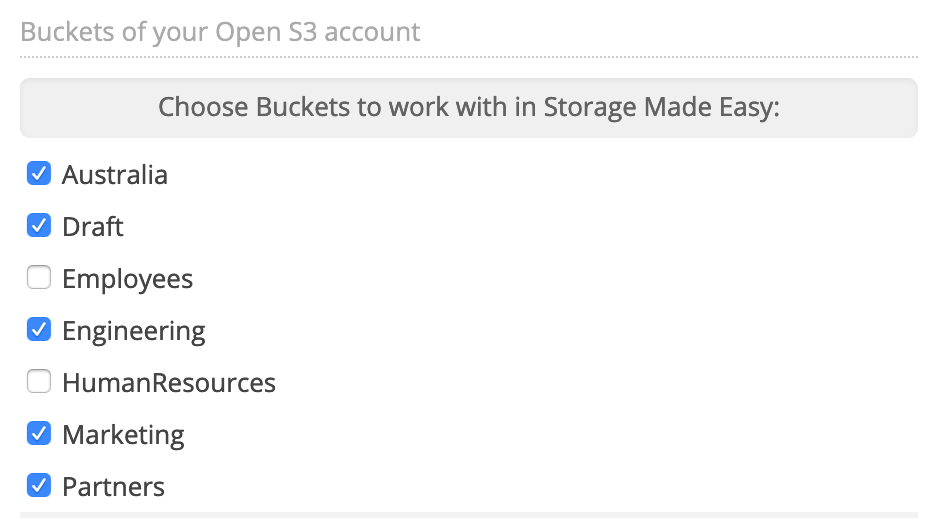Click the Australia bucket label
This screenshot has height=518, width=932.
coord(115,175)
